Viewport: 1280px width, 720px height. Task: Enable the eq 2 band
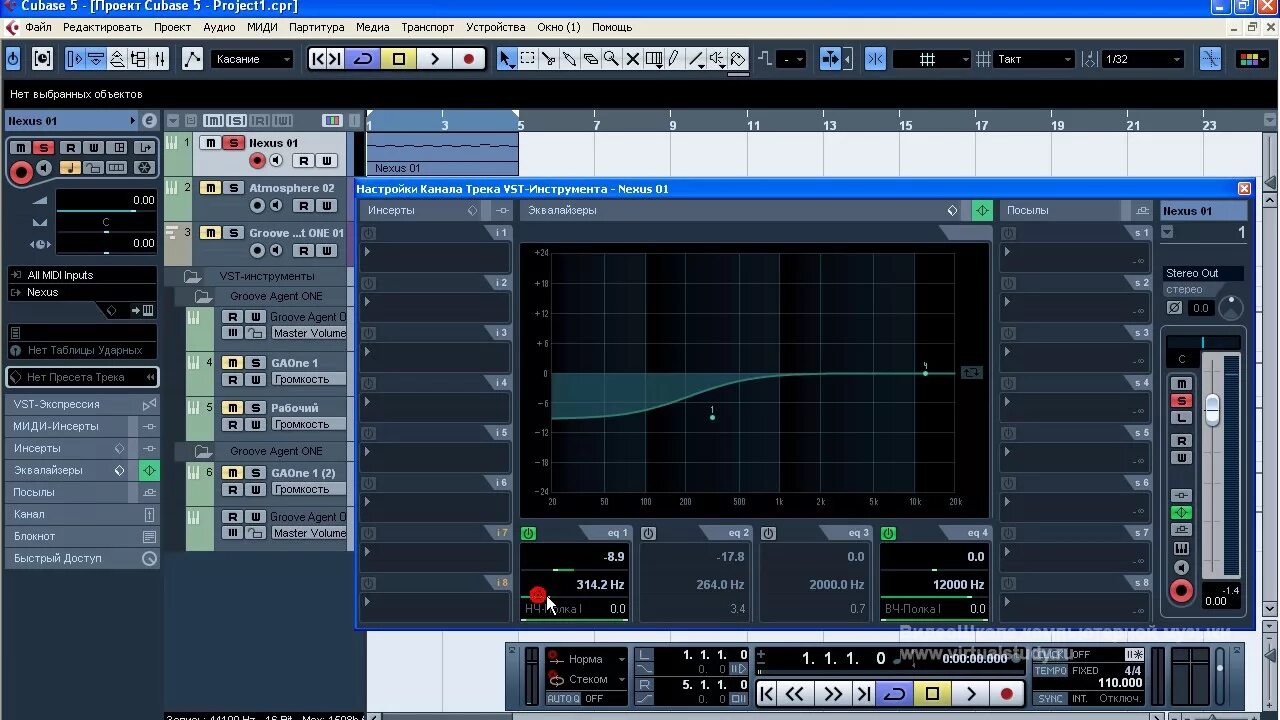pos(648,534)
